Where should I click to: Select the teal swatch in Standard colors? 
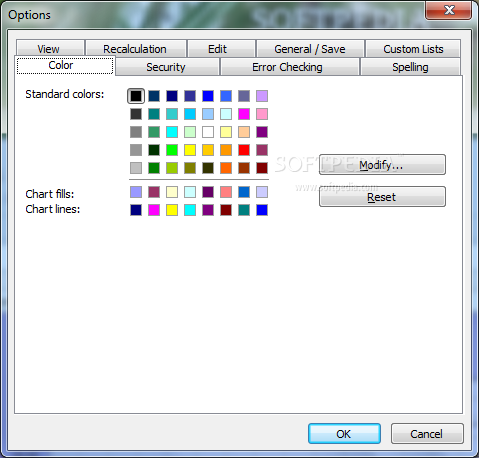coord(154,114)
